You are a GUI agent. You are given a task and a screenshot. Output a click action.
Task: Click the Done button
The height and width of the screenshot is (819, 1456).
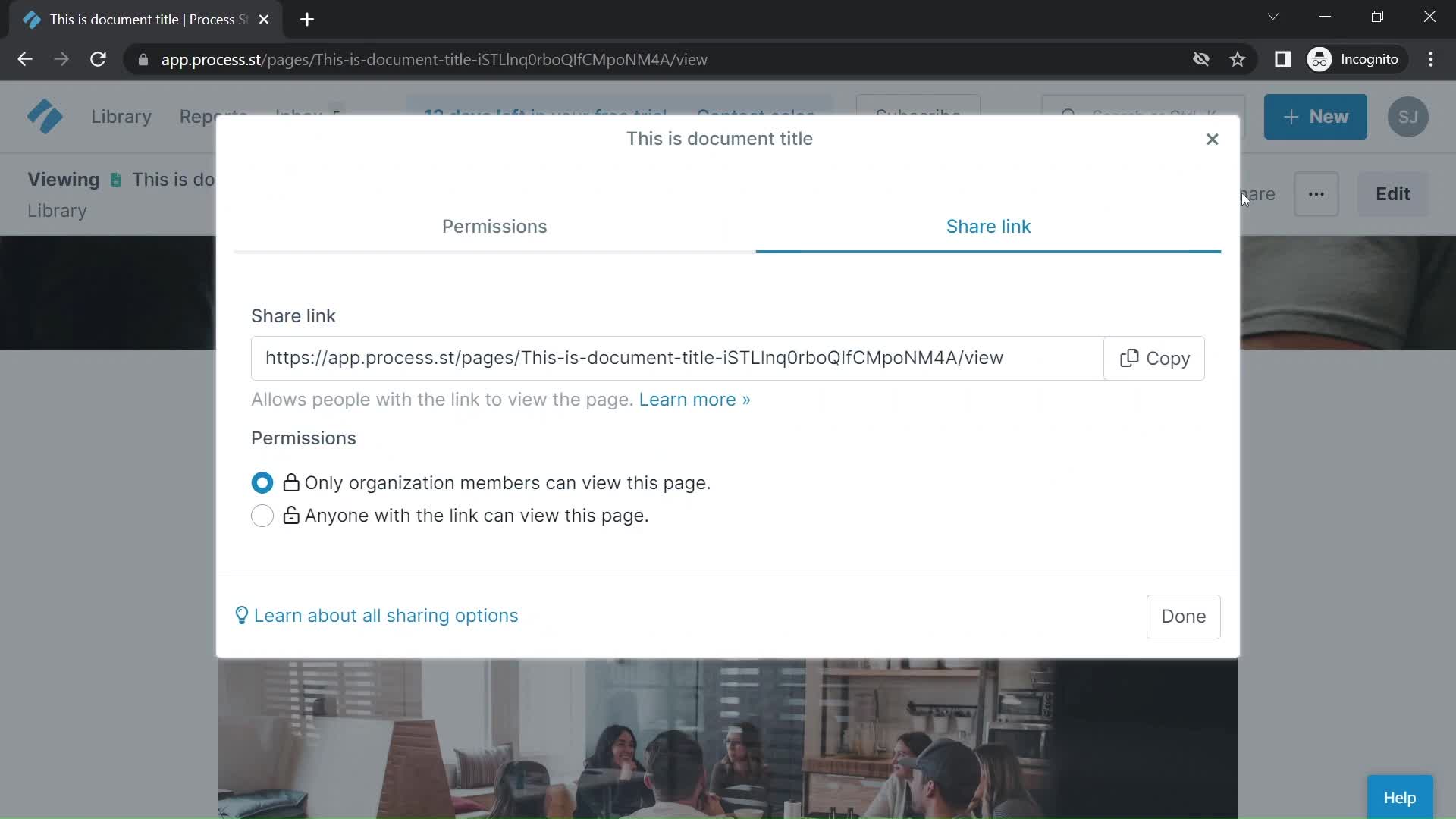(1183, 616)
